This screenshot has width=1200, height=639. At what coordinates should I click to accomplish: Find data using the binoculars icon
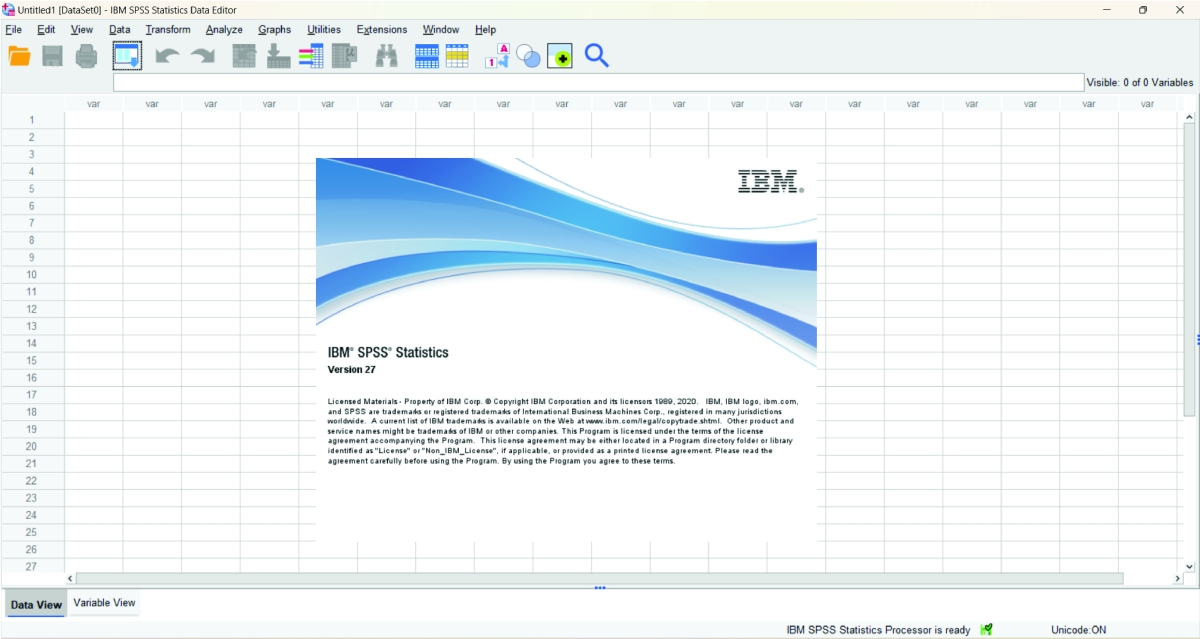[x=387, y=56]
